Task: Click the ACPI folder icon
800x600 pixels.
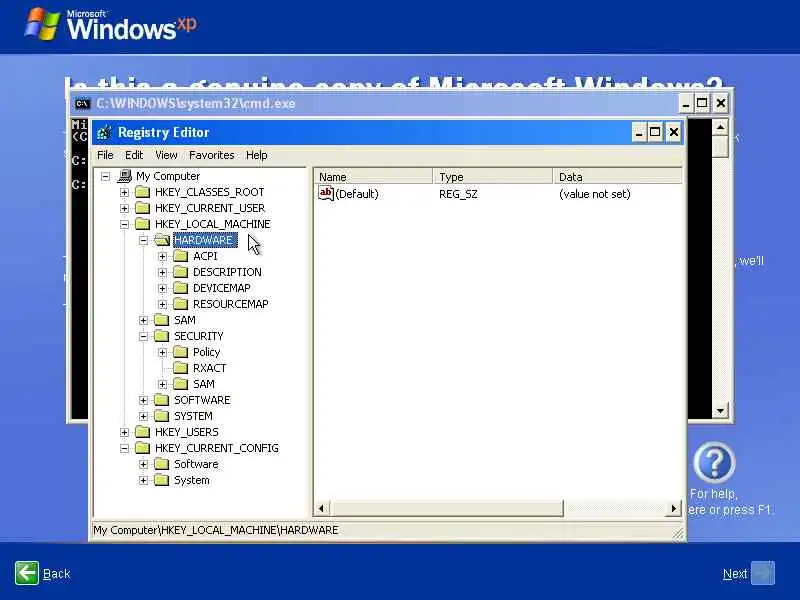Action: click(181, 256)
